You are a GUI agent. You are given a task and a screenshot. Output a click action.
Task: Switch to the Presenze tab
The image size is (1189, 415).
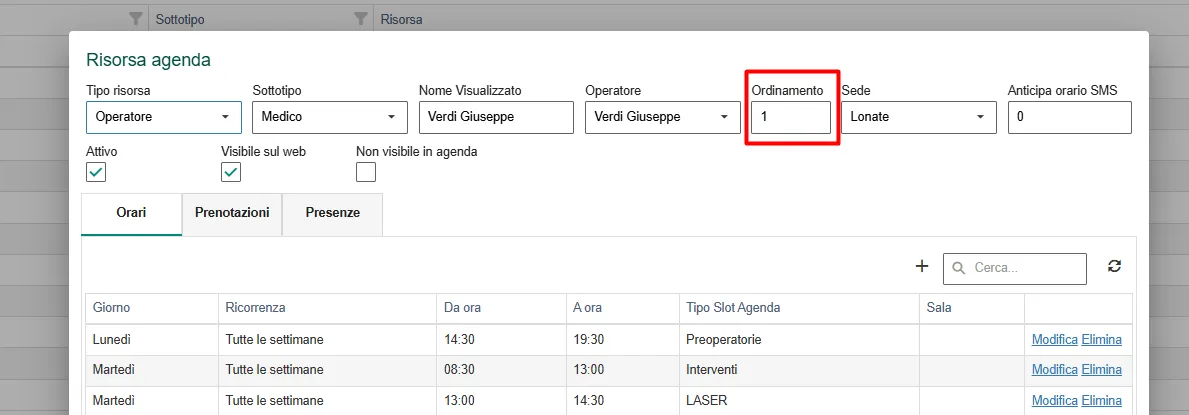click(x=332, y=213)
